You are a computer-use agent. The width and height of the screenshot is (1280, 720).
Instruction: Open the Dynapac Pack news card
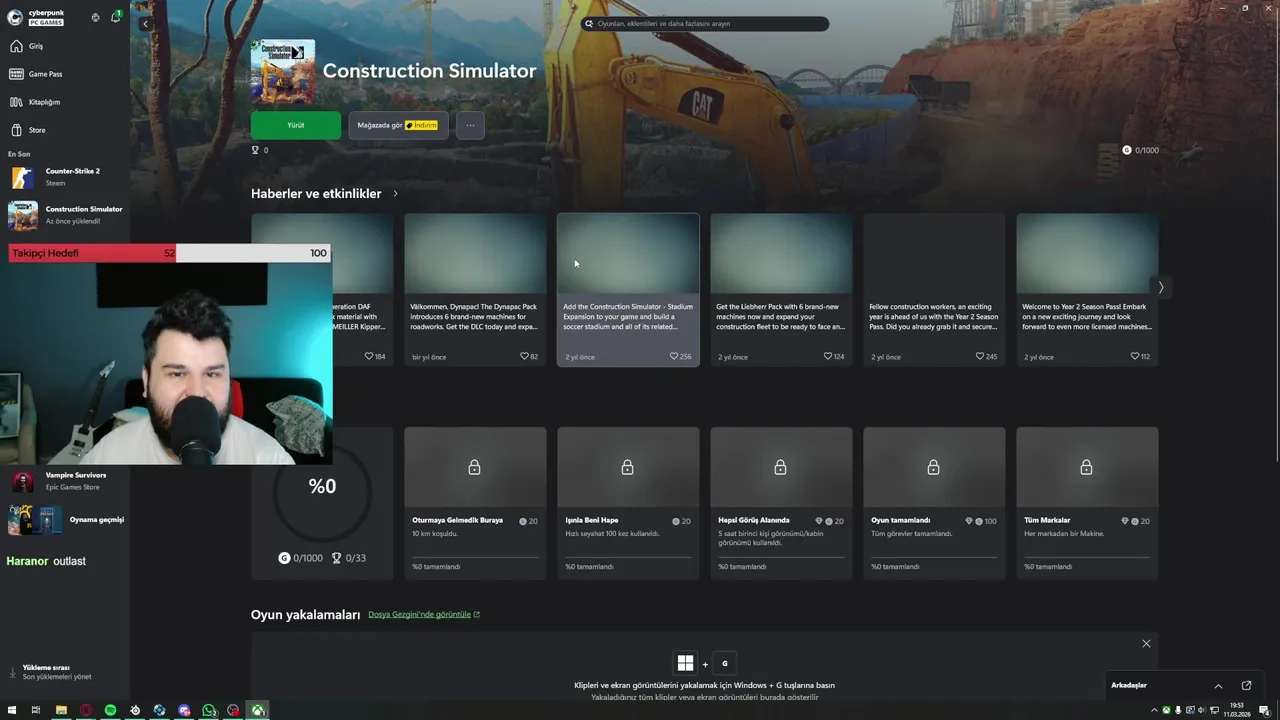pos(475,289)
